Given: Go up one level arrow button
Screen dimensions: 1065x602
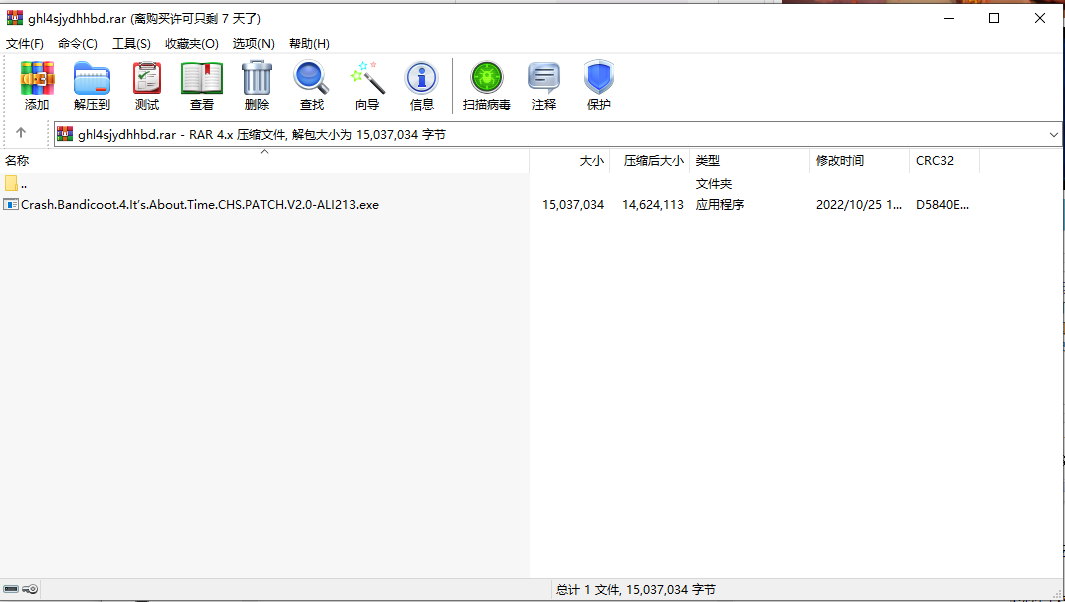Looking at the screenshot, I should [21, 132].
